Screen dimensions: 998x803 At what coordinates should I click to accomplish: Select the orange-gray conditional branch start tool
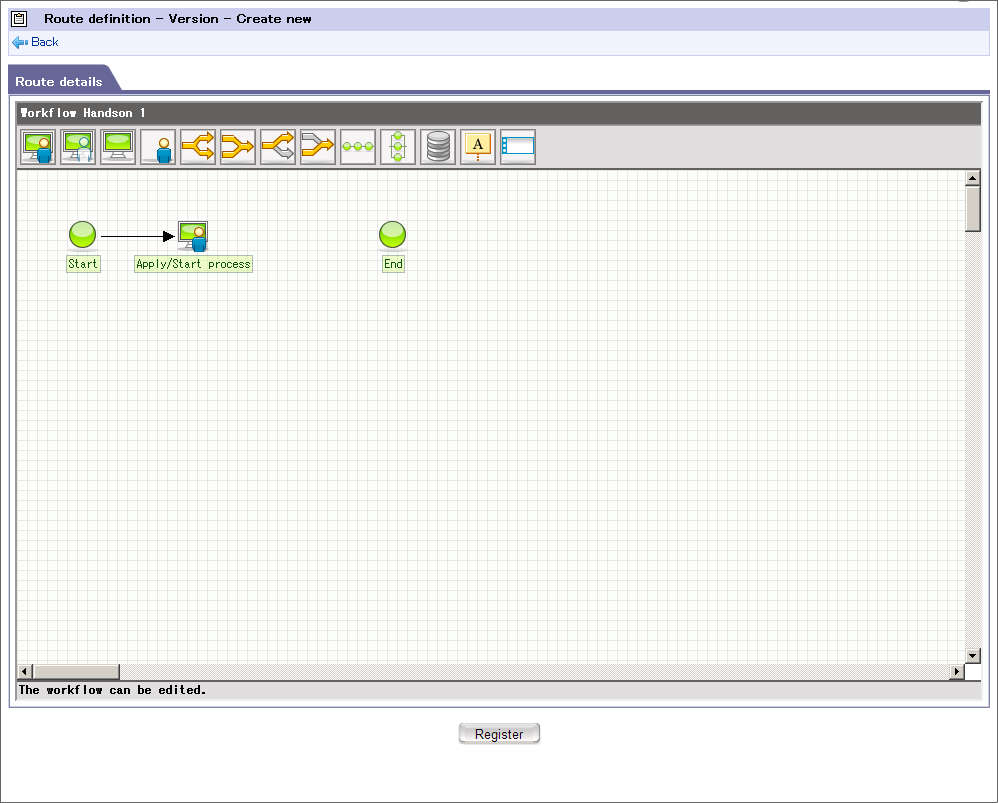click(x=278, y=147)
